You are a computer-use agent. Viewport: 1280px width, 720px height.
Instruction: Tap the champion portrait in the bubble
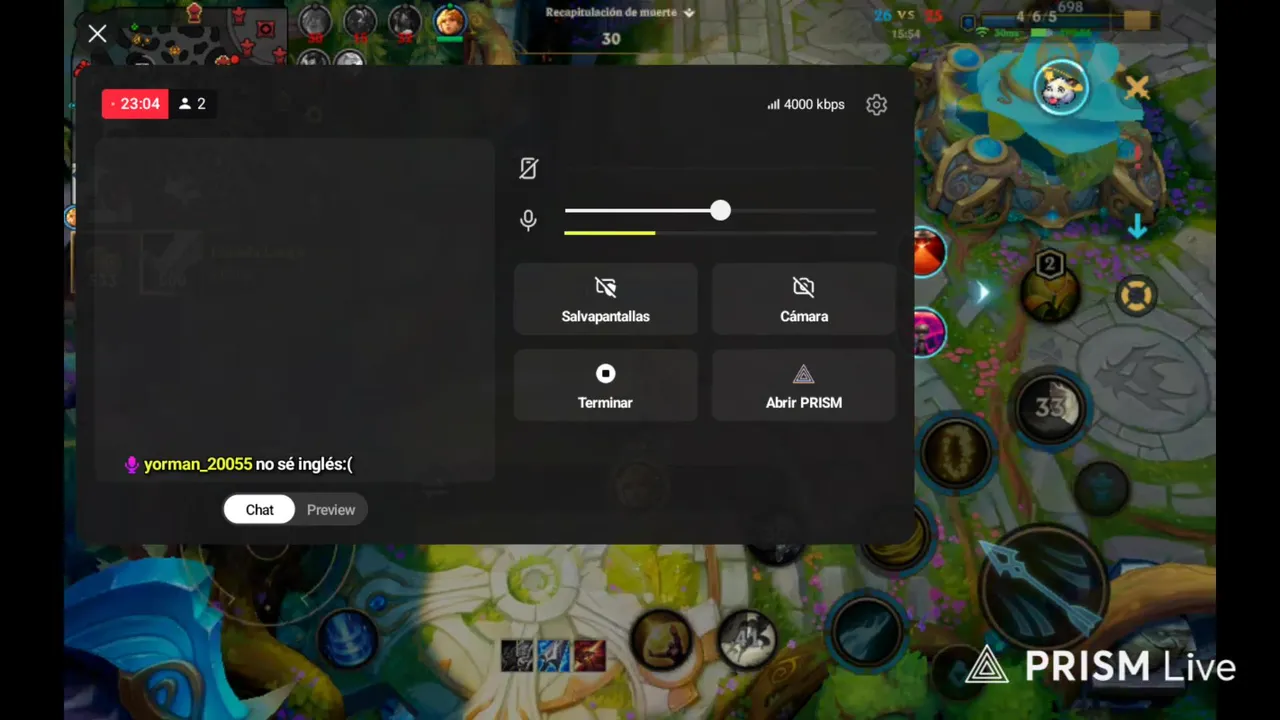tap(1060, 88)
